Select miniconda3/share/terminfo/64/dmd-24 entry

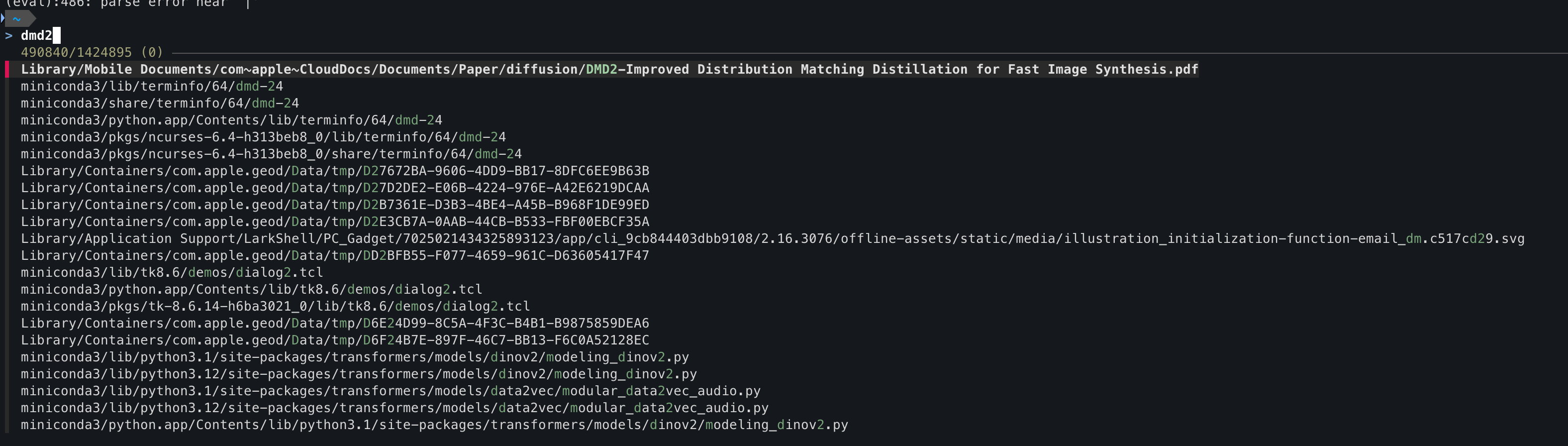click(x=160, y=104)
